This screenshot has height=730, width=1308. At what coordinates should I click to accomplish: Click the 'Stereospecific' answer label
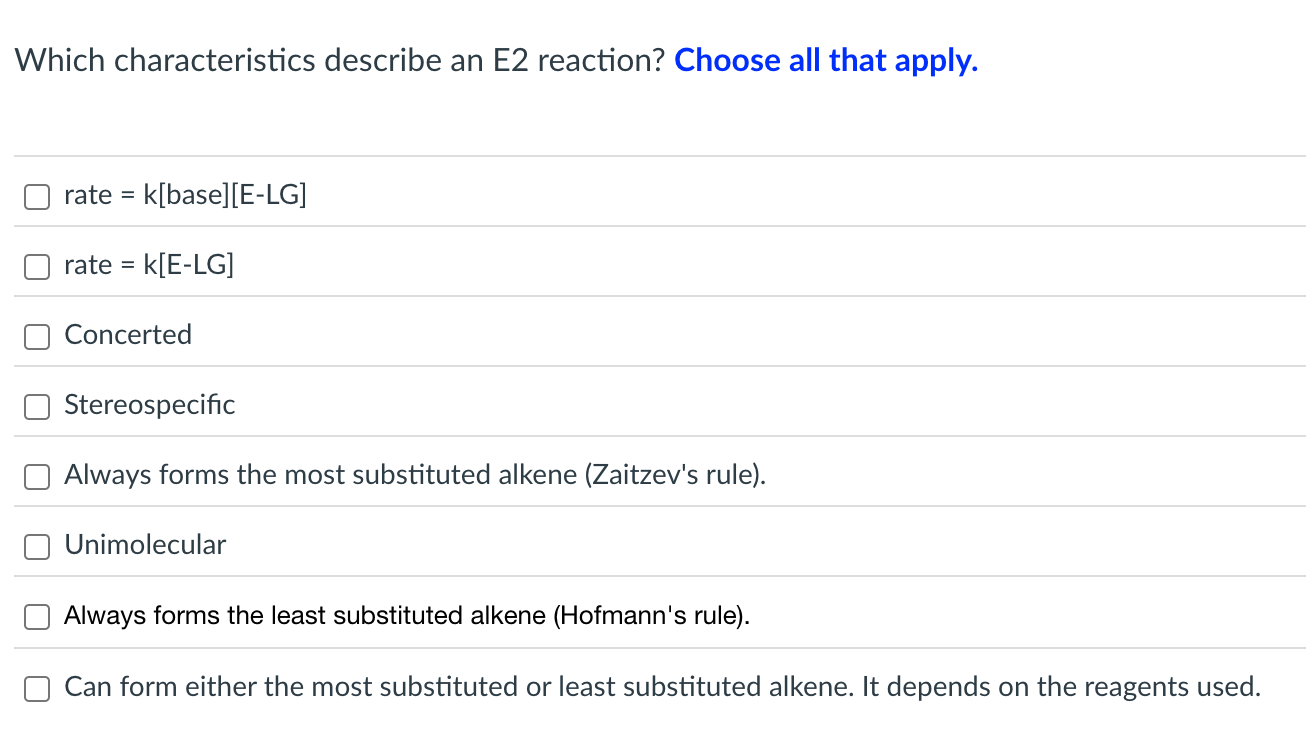point(150,405)
